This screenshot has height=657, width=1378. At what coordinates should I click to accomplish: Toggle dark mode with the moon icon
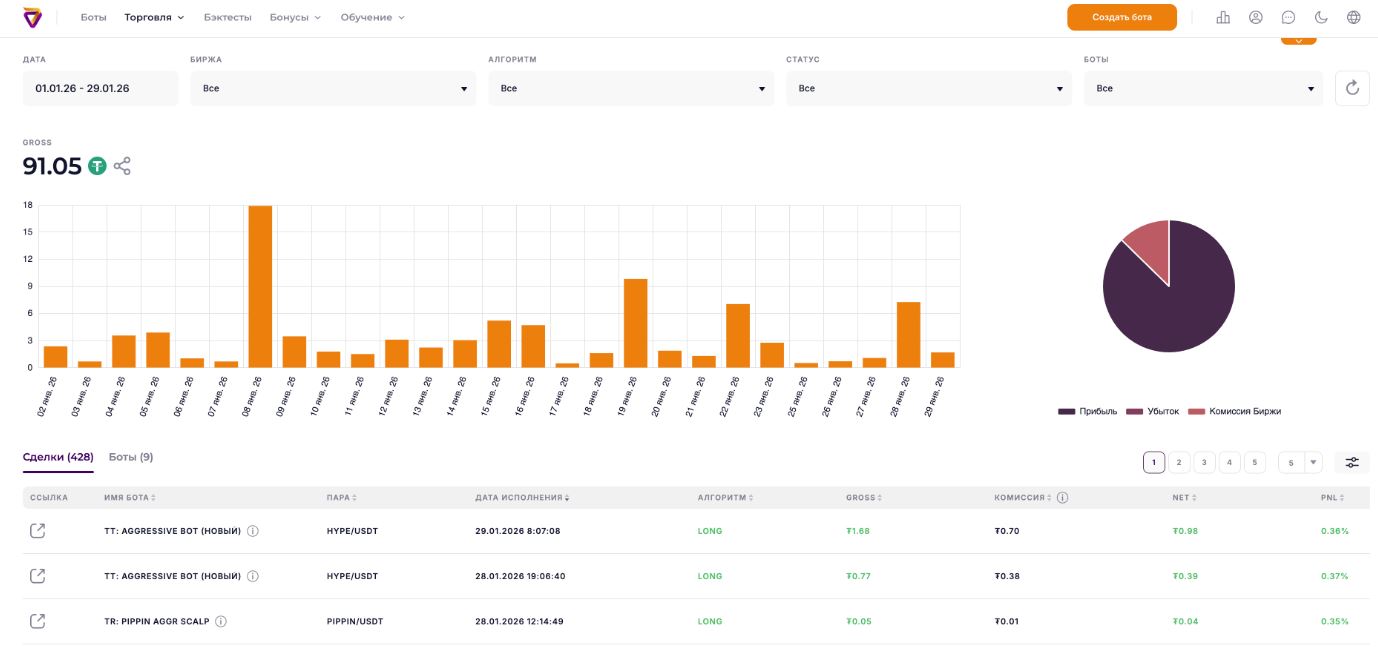1320,17
